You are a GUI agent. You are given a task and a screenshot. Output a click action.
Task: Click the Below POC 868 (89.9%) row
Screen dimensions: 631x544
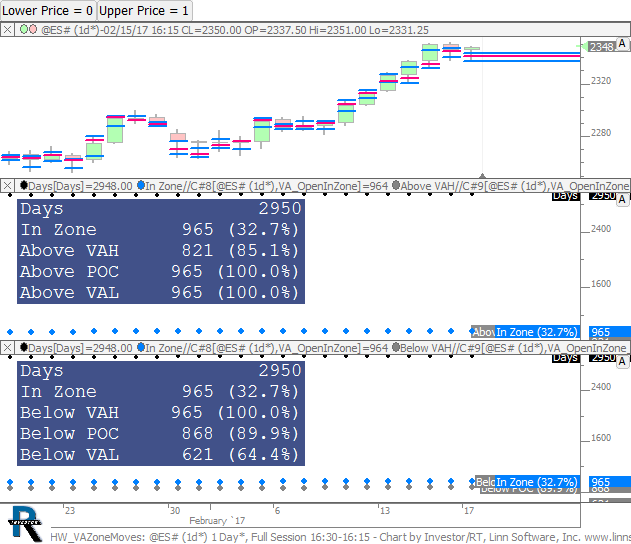pyautogui.click(x=161, y=434)
